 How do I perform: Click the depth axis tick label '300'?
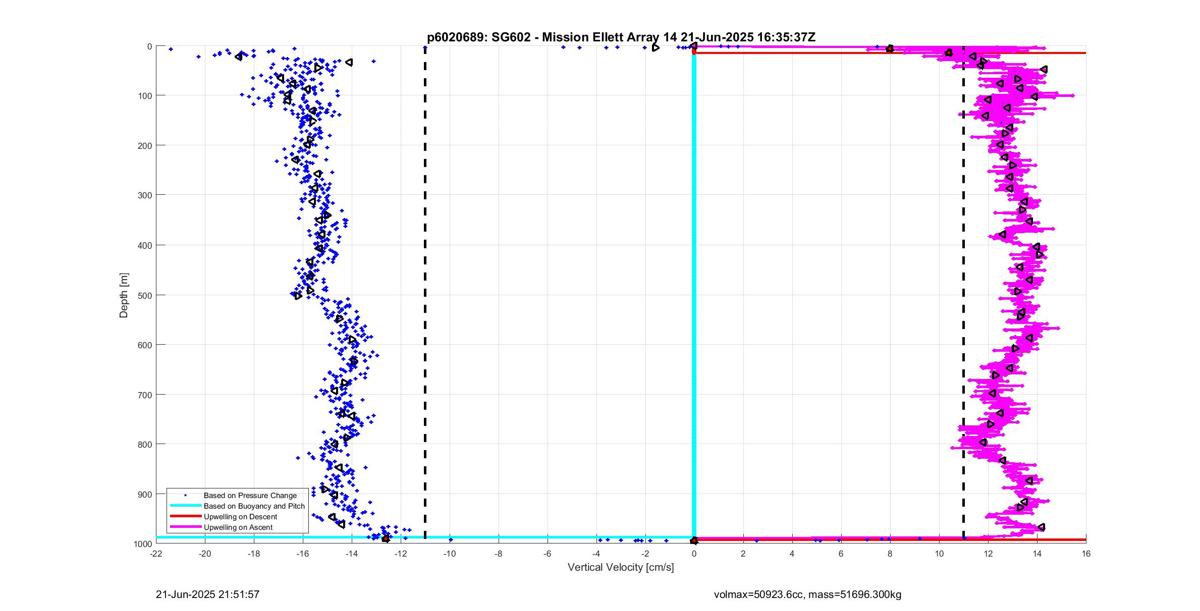(144, 195)
